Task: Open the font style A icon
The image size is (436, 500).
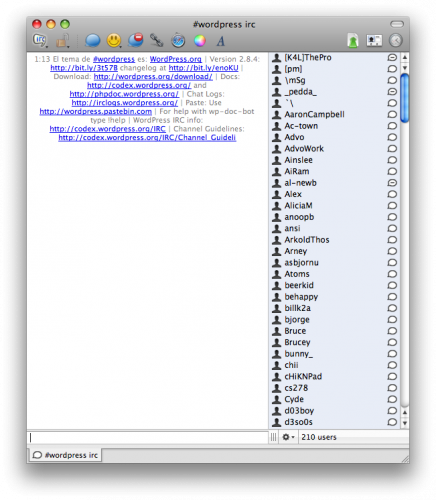Action: click(x=221, y=41)
